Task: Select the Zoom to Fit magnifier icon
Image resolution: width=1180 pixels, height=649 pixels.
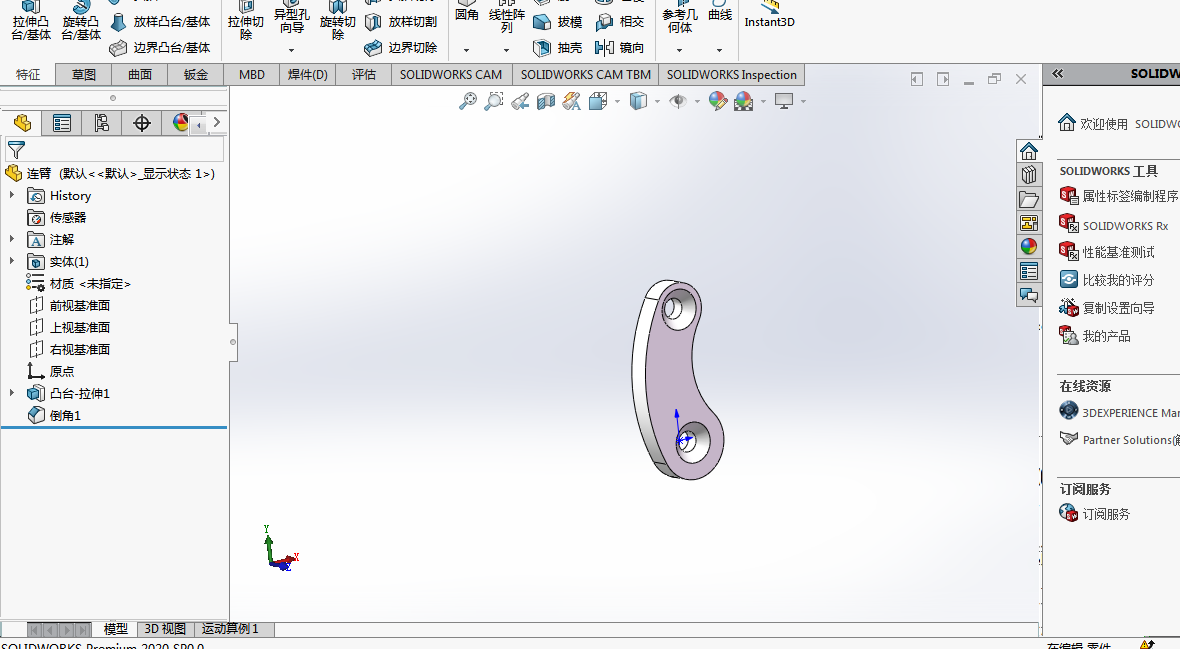Action: tap(467, 101)
